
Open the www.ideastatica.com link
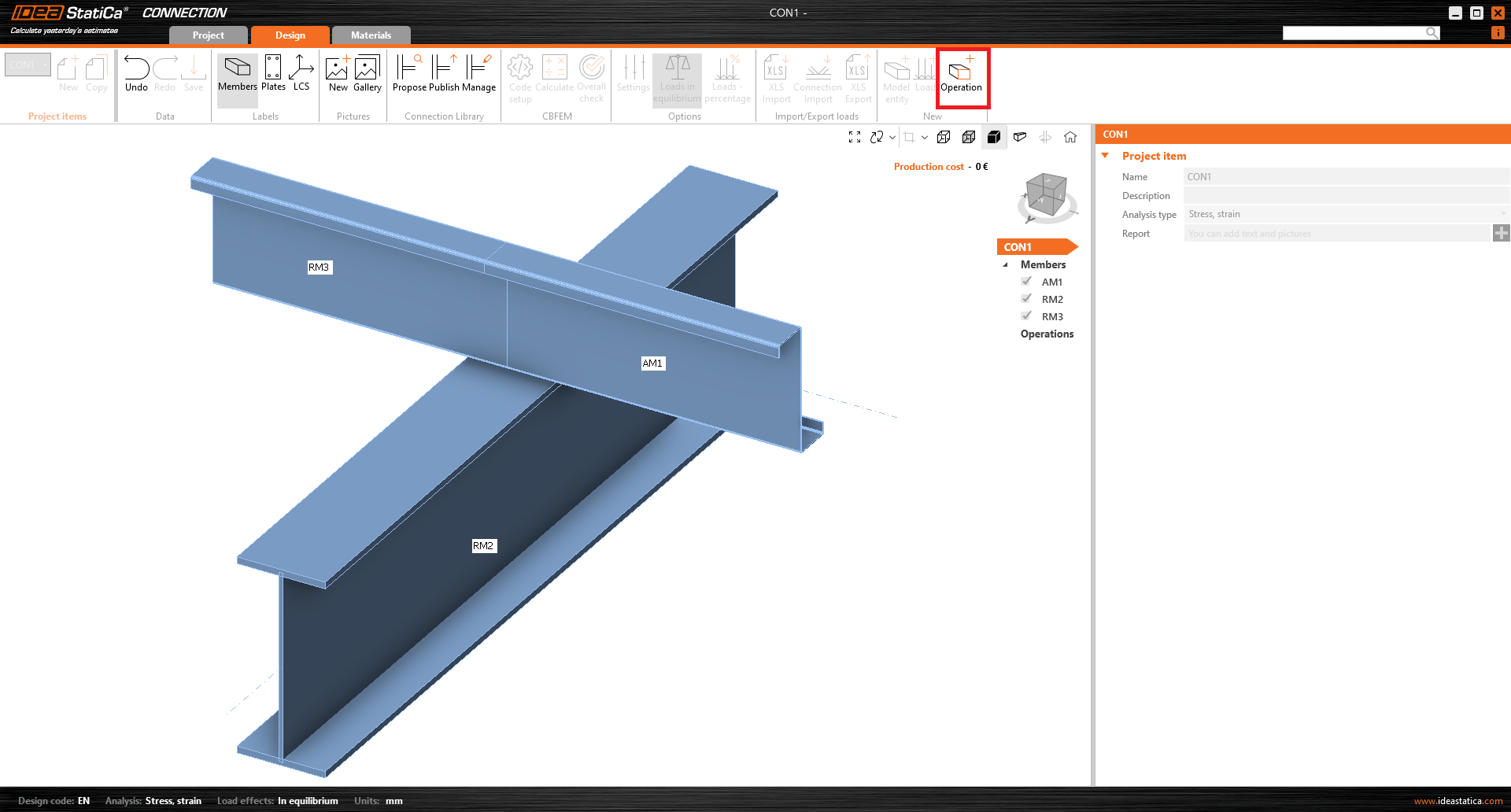[x=1457, y=801]
